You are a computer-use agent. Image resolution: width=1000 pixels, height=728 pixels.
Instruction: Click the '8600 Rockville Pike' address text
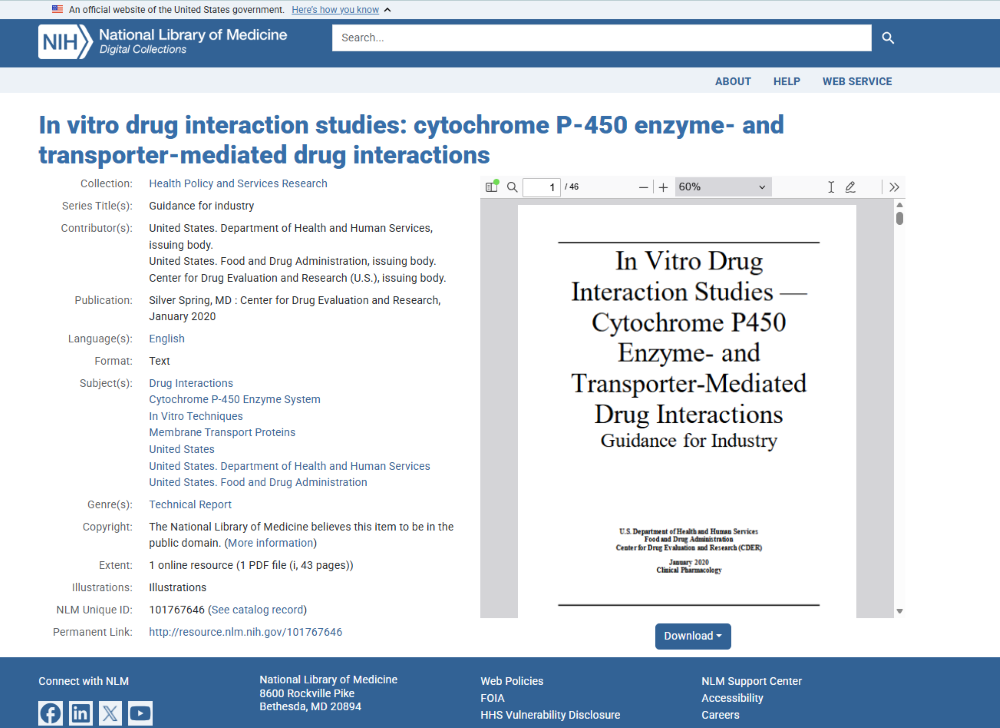tap(307, 693)
